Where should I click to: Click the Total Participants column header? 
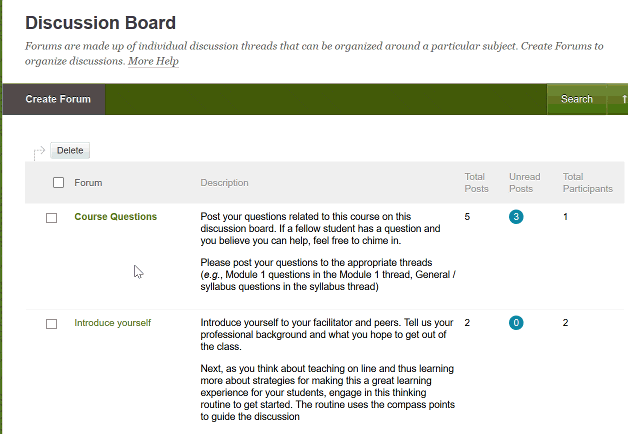[587, 182]
